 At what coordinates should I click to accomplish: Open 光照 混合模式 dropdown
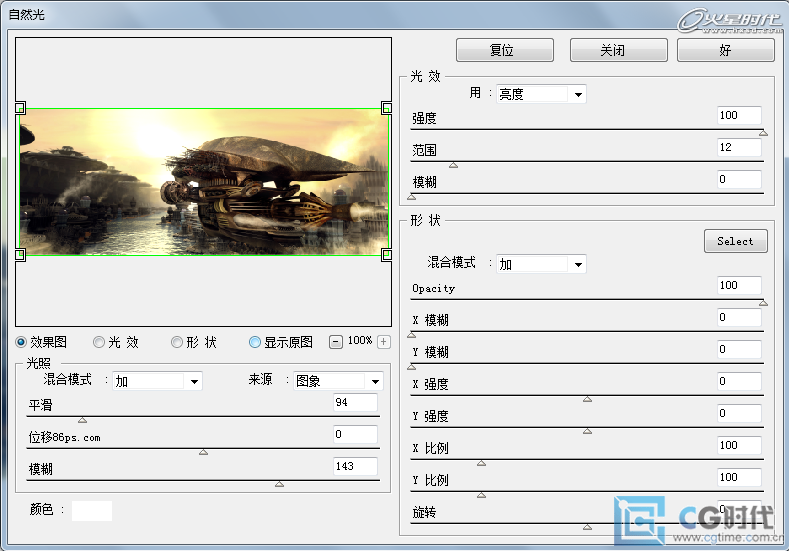[x=157, y=381]
